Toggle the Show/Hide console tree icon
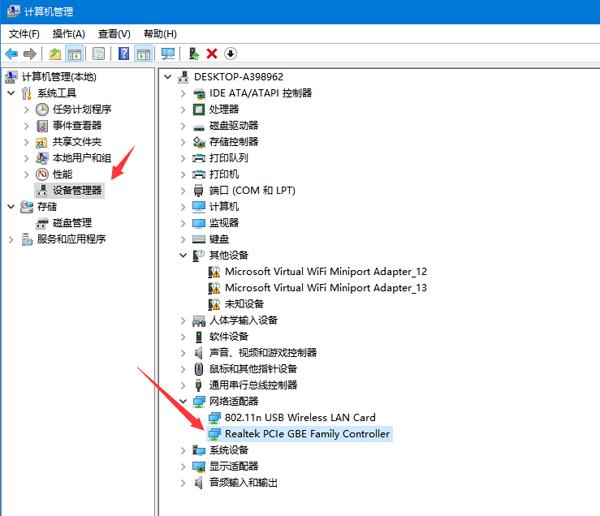The width and height of the screenshot is (600, 516). tap(75, 54)
